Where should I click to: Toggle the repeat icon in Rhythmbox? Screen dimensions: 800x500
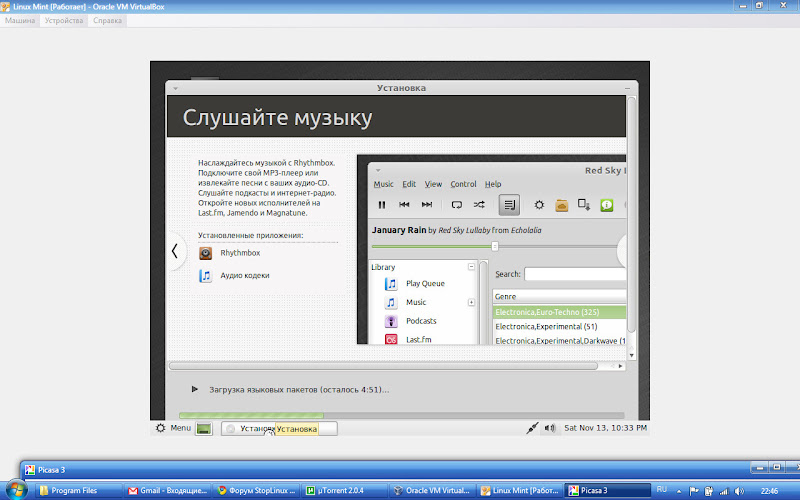[457, 205]
